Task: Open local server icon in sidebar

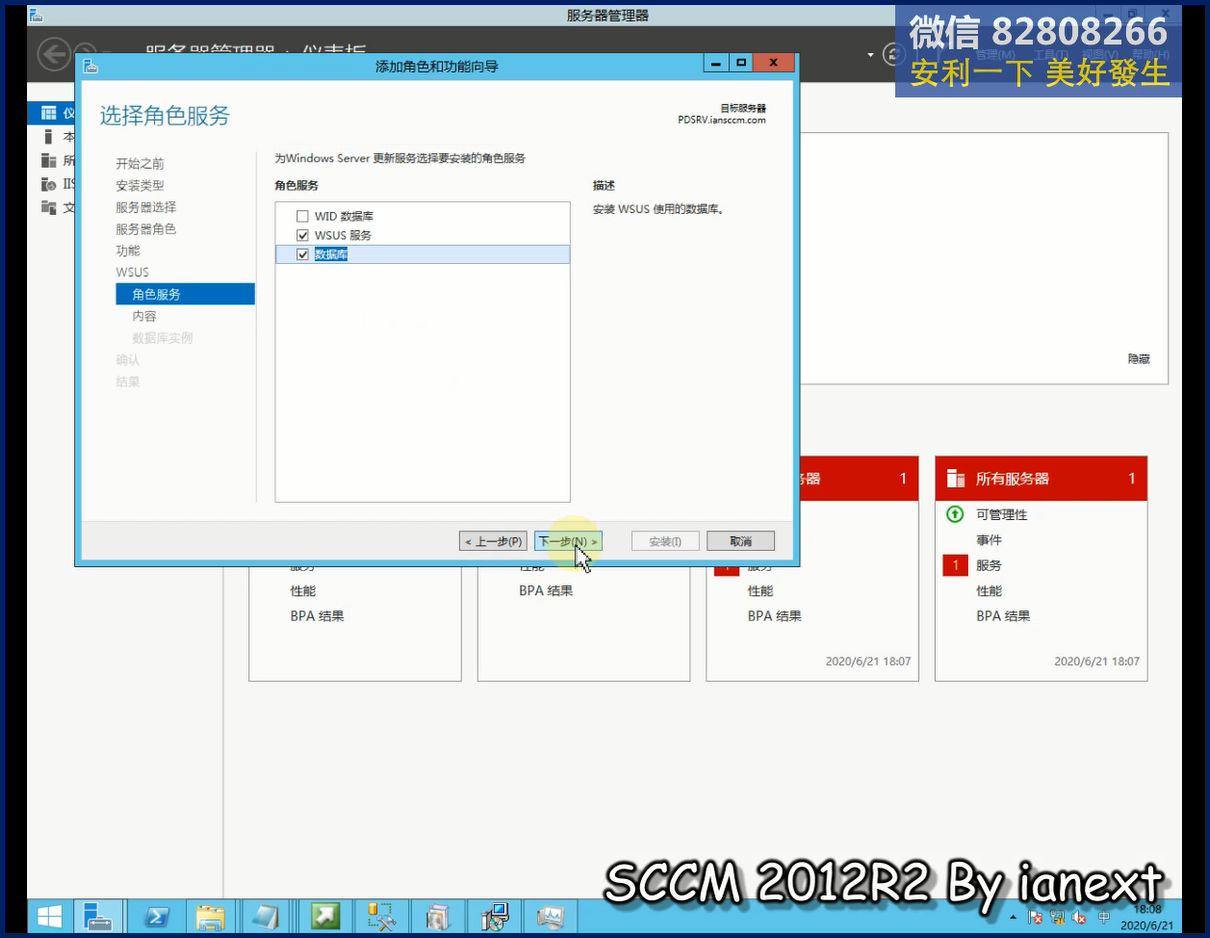Action: 48,137
